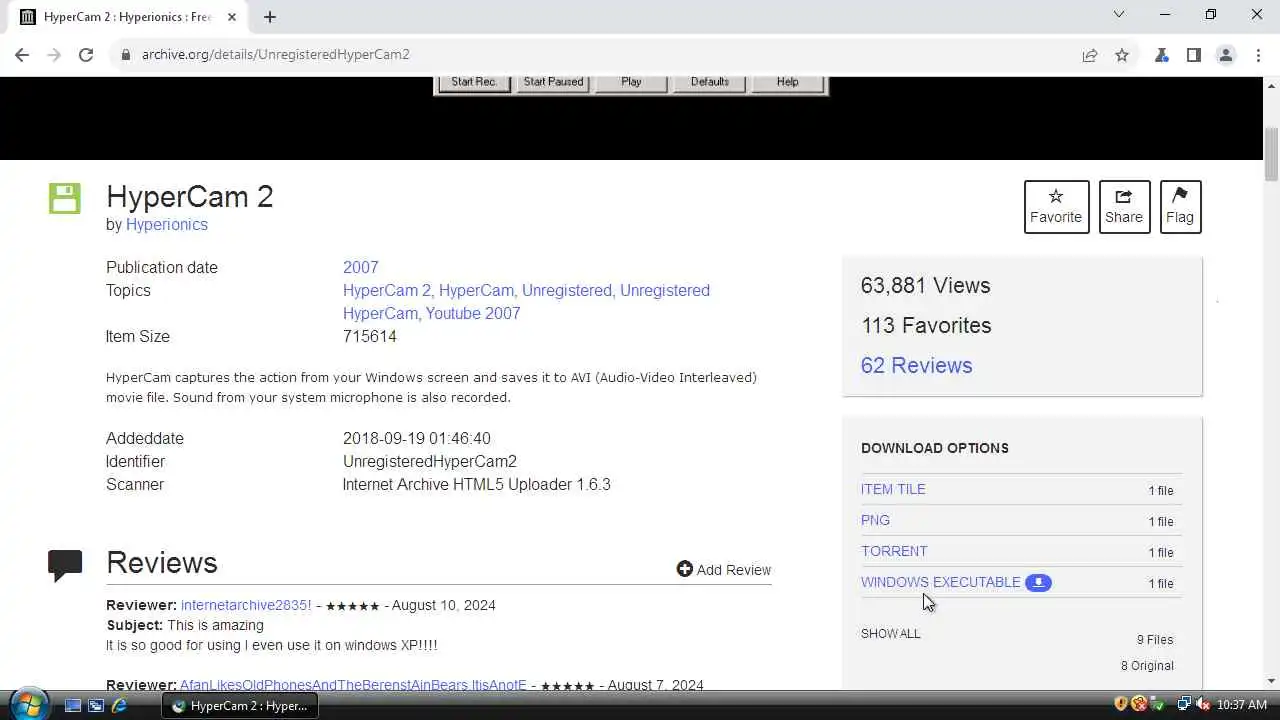1280x720 pixels.
Task: Click the '8 Original' count text
Action: (x=1147, y=666)
